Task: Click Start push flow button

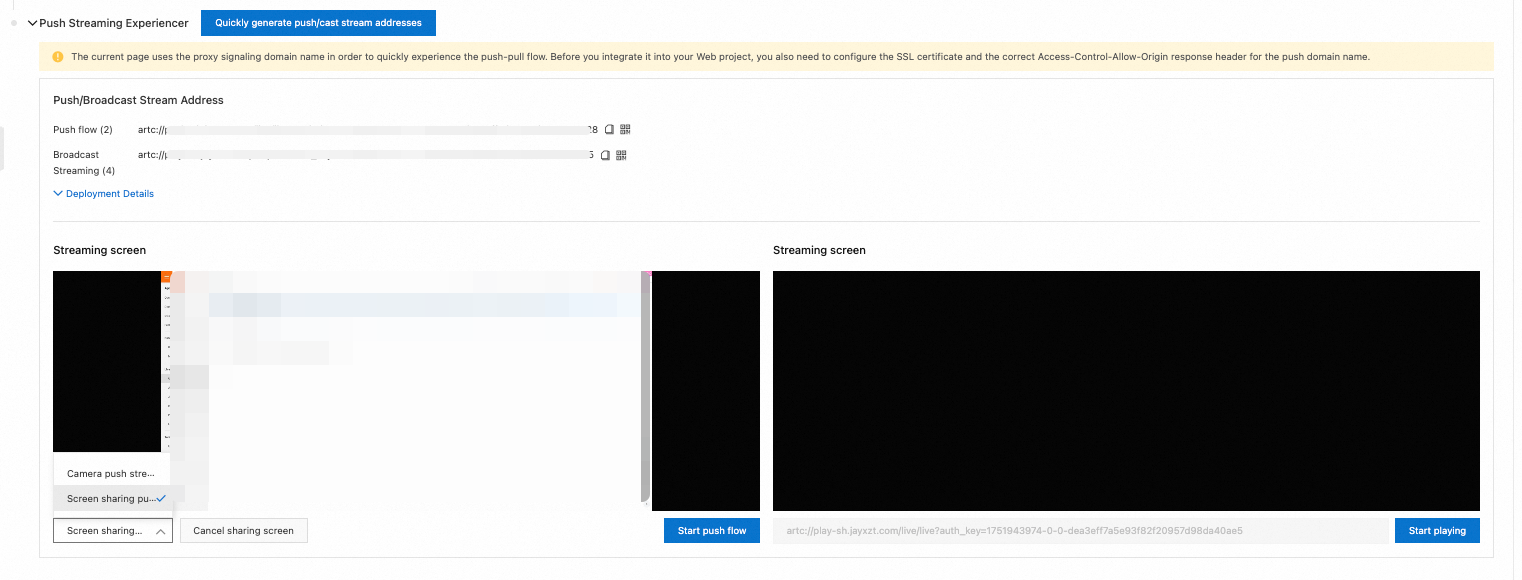Action: [x=712, y=531]
